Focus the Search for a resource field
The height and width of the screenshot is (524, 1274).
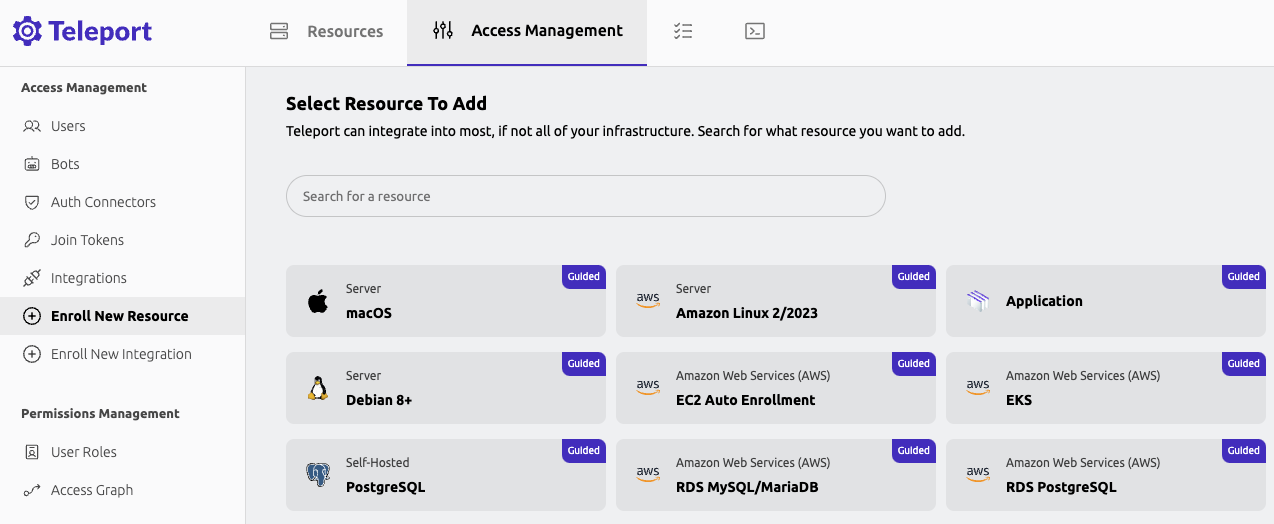coord(586,196)
